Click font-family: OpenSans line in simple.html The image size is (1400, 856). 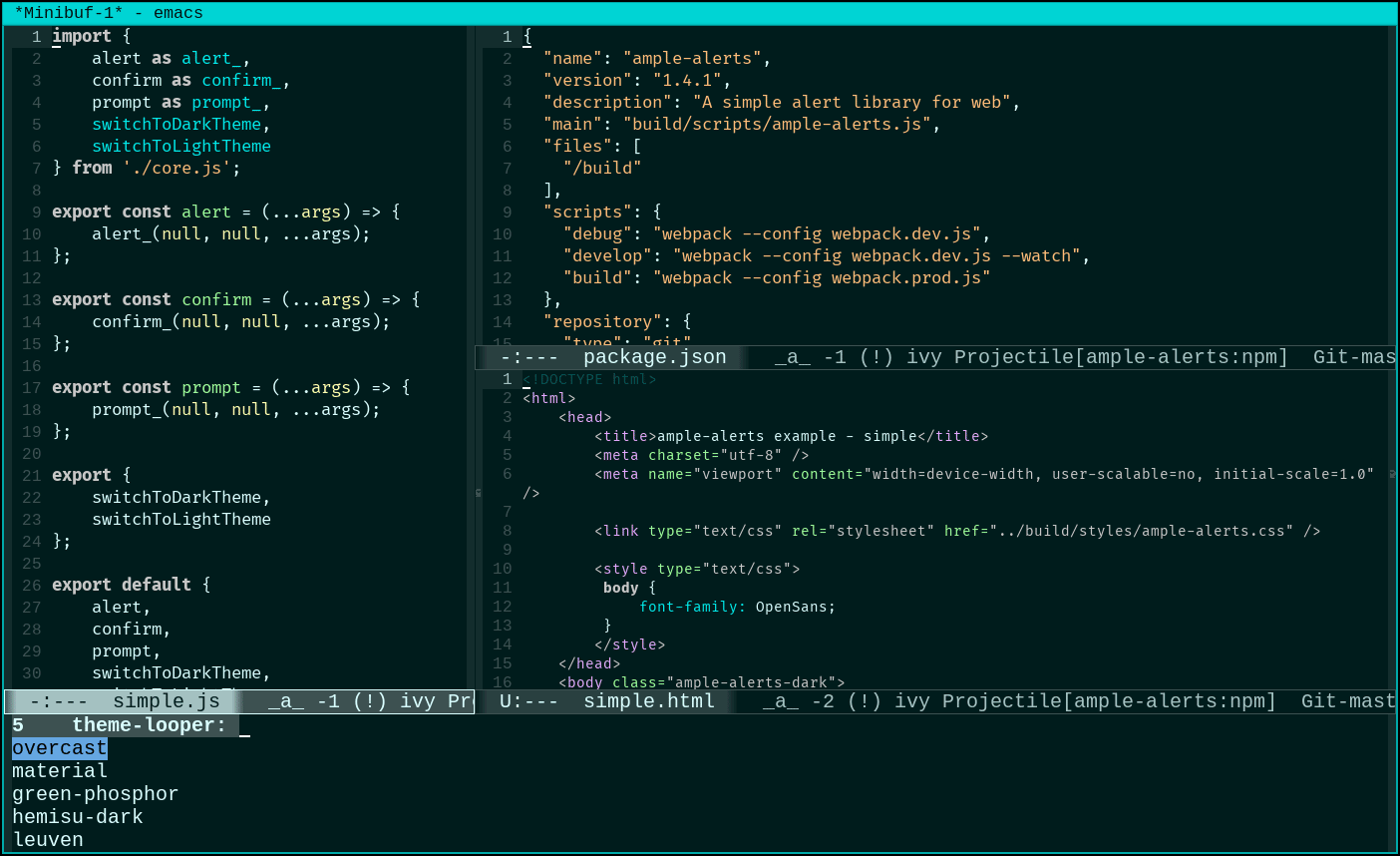738,607
